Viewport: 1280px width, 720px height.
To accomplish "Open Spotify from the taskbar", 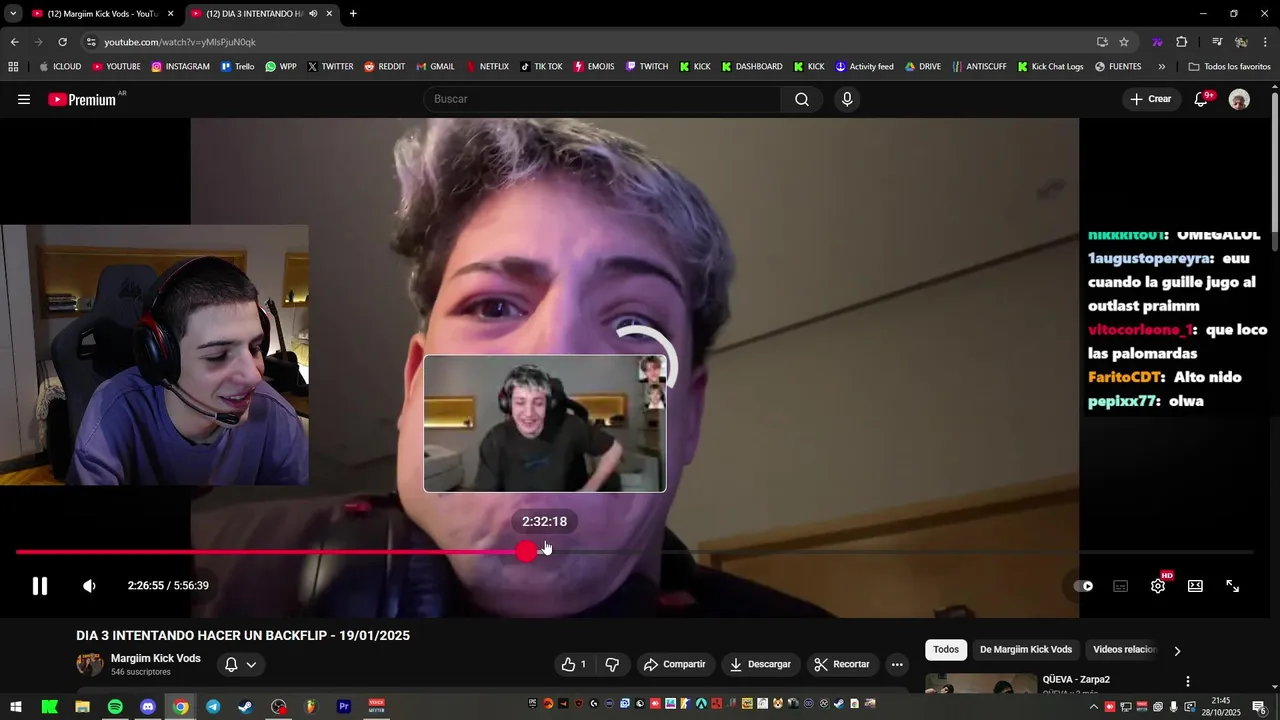I will [x=115, y=706].
